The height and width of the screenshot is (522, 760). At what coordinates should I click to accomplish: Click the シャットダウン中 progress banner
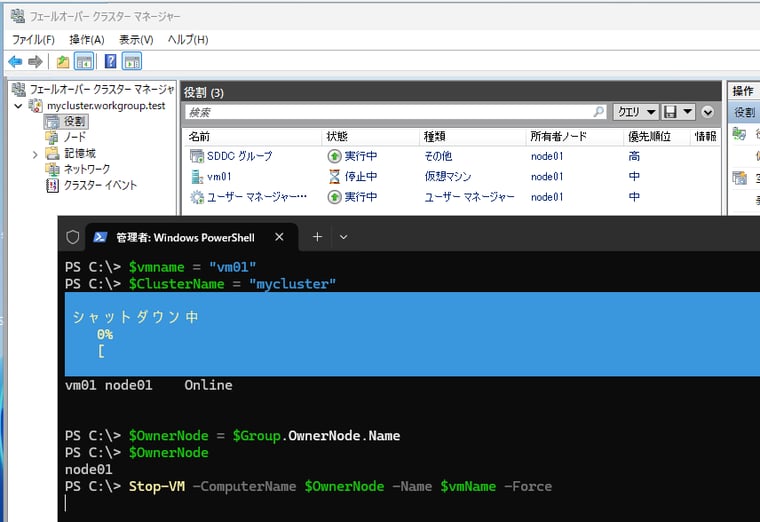click(x=412, y=333)
